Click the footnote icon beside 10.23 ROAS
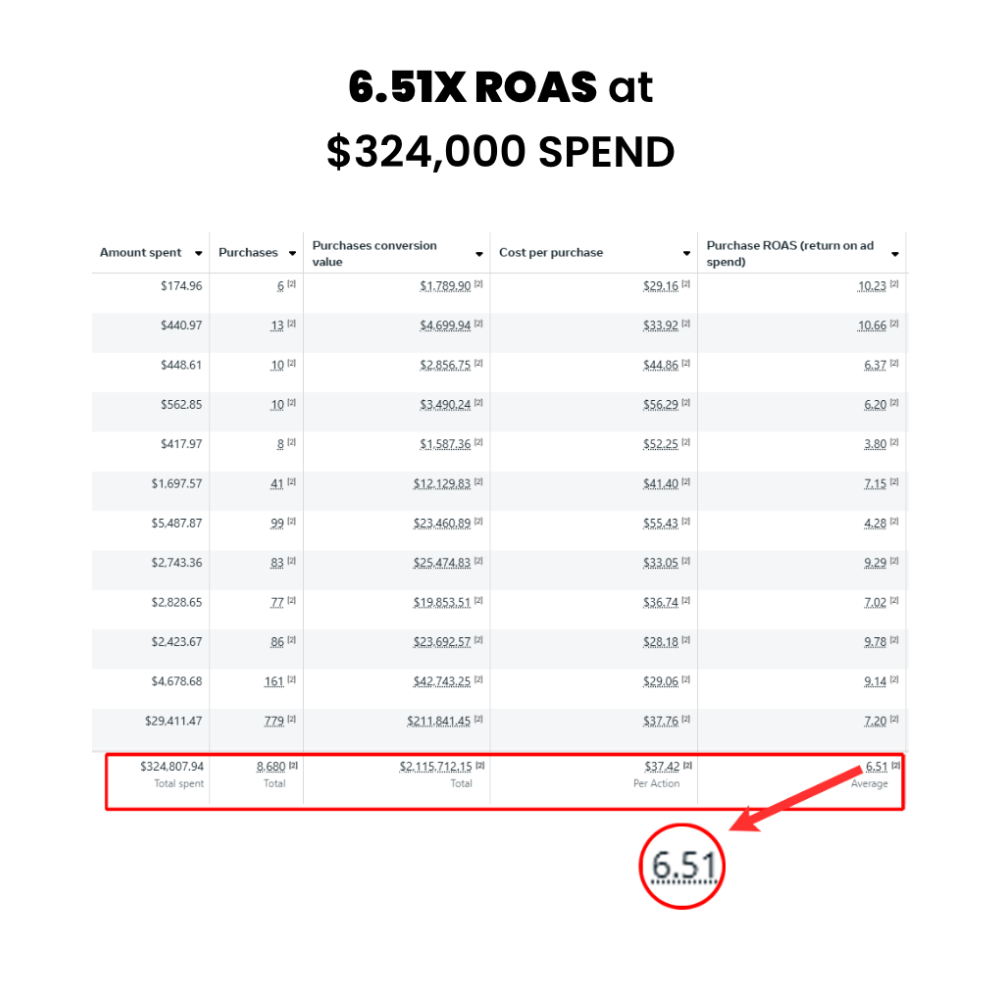This screenshot has height=1000, width=1000. click(894, 285)
